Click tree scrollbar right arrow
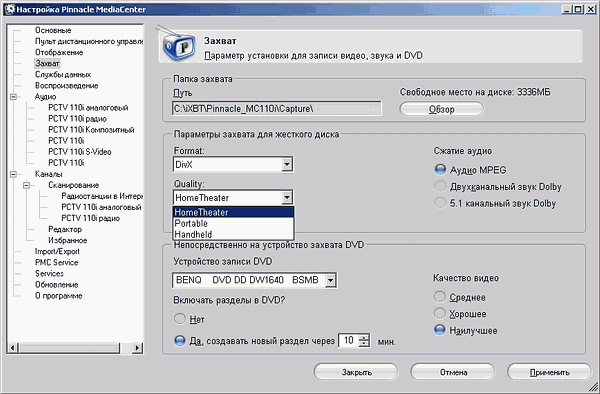 (x=137, y=348)
